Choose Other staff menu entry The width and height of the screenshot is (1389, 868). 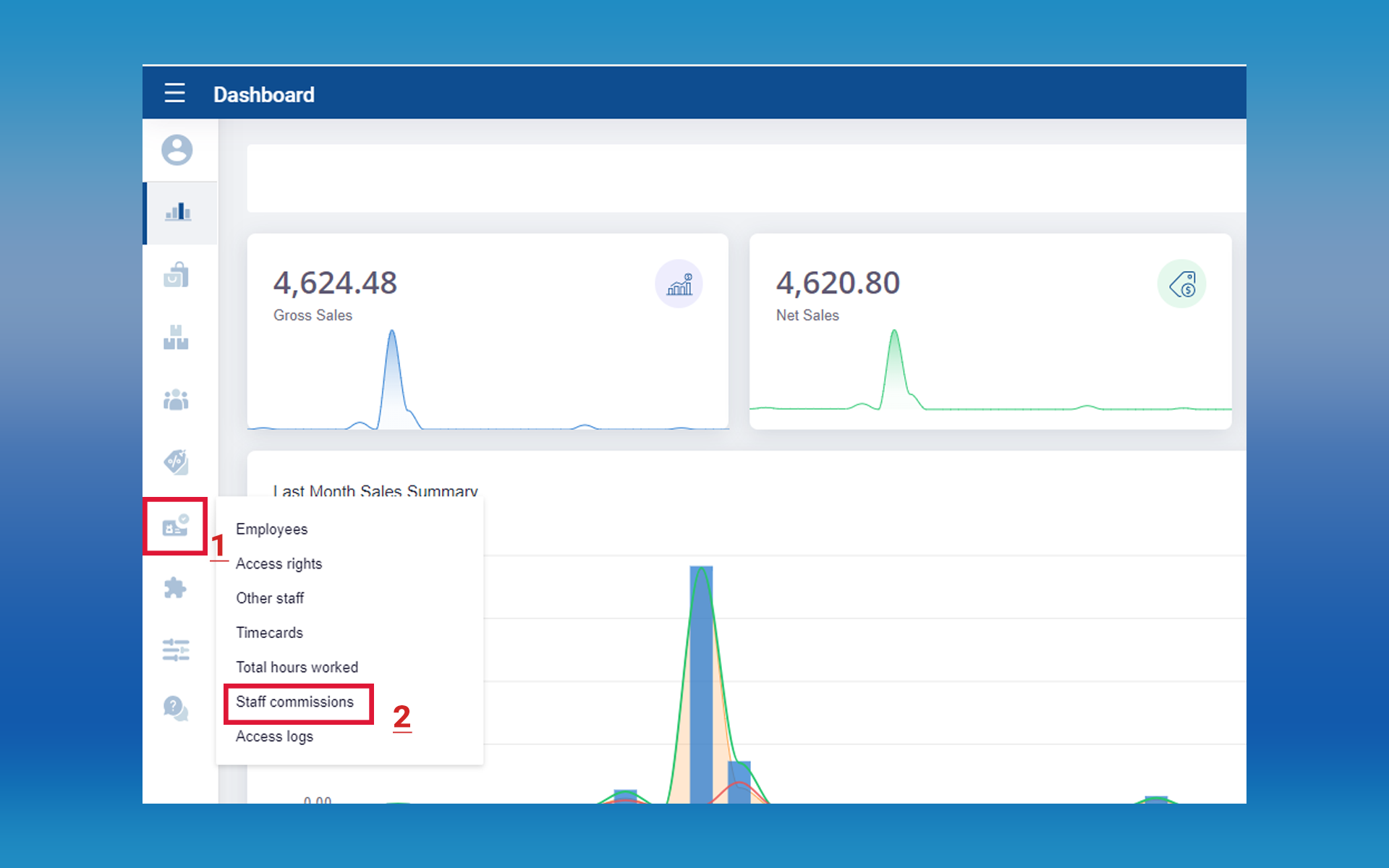click(270, 598)
